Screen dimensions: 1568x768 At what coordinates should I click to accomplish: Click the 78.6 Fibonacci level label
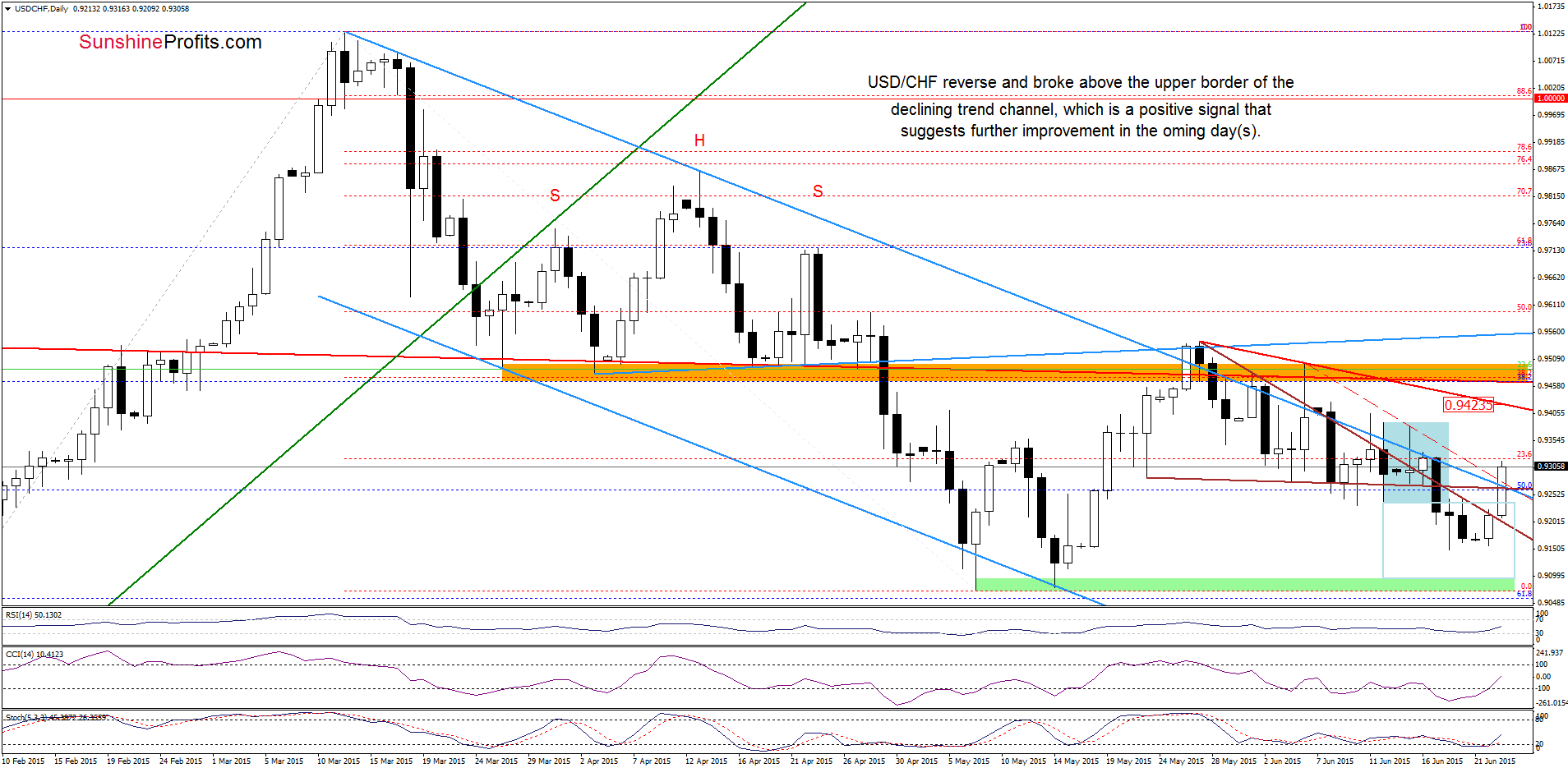point(1524,148)
